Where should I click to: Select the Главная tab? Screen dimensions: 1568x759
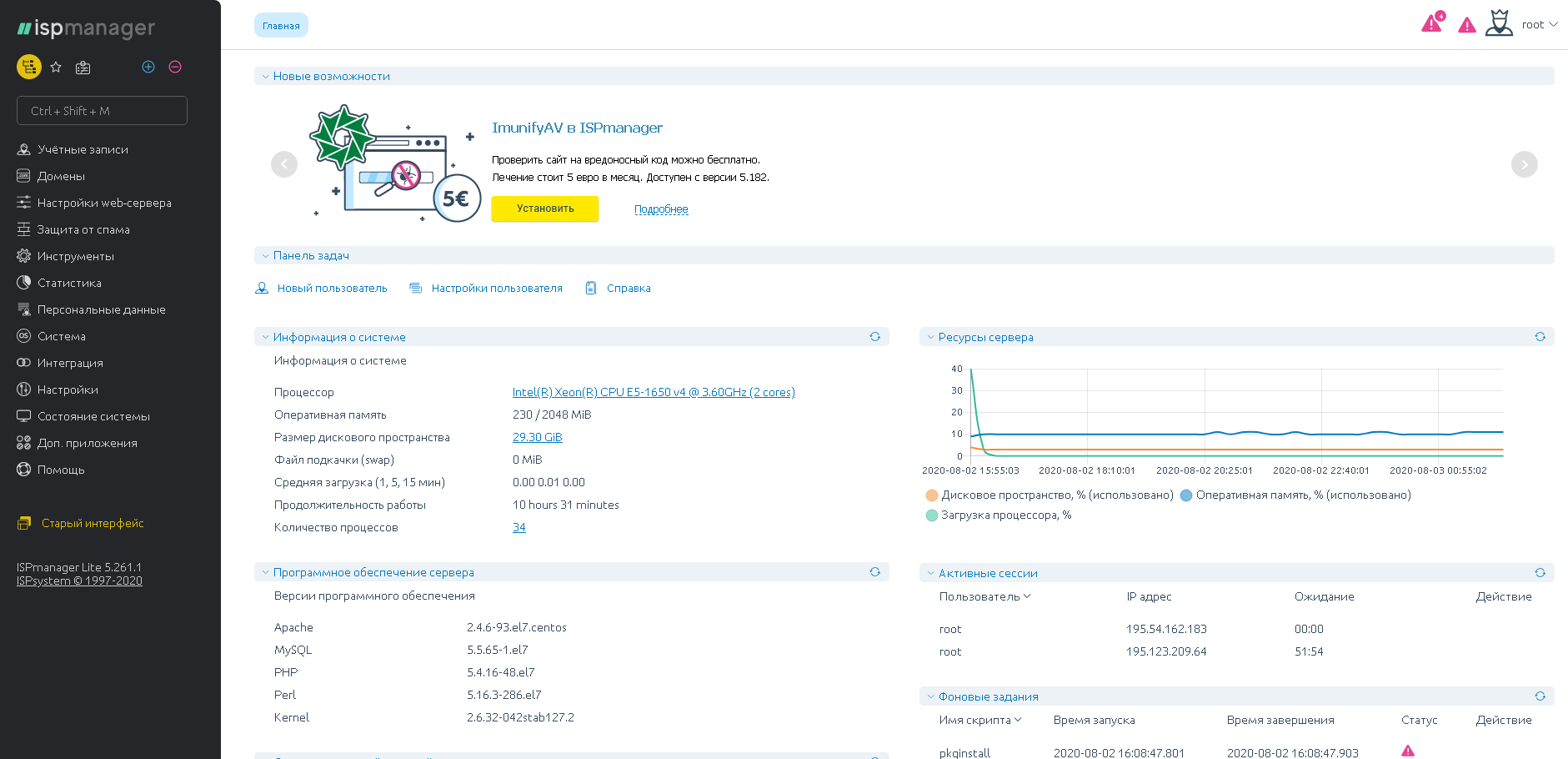[281, 26]
